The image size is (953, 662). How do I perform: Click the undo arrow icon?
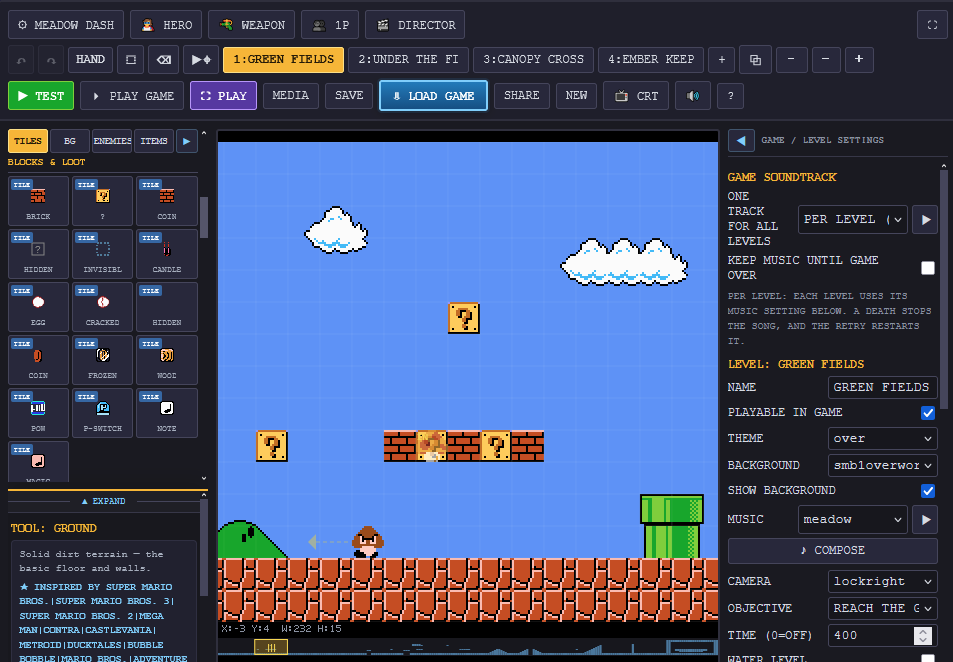(x=21, y=60)
